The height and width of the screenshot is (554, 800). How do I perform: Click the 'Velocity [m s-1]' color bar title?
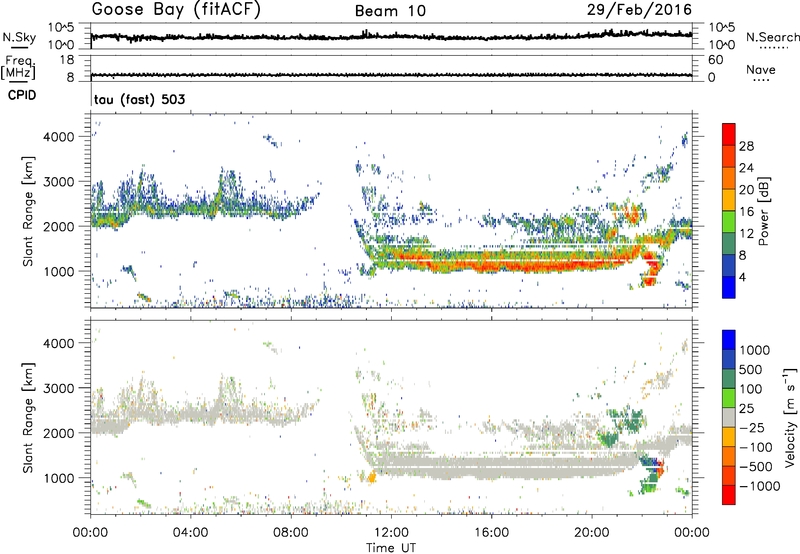tap(790, 417)
